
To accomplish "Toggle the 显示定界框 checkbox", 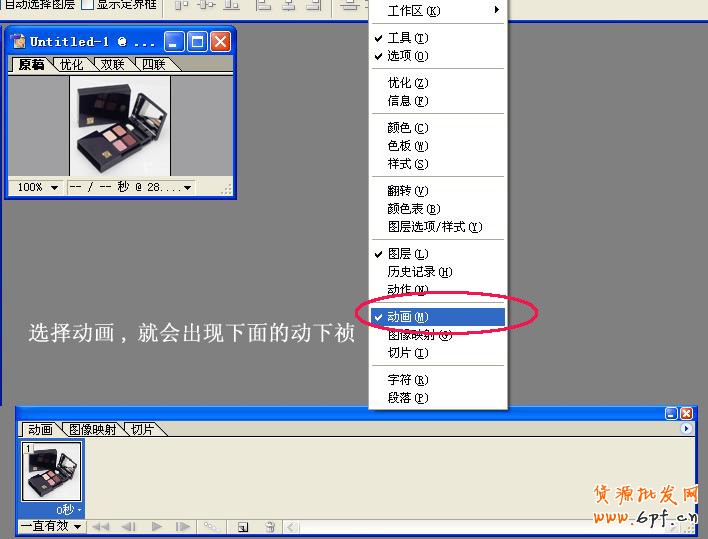I will click(x=87, y=4).
